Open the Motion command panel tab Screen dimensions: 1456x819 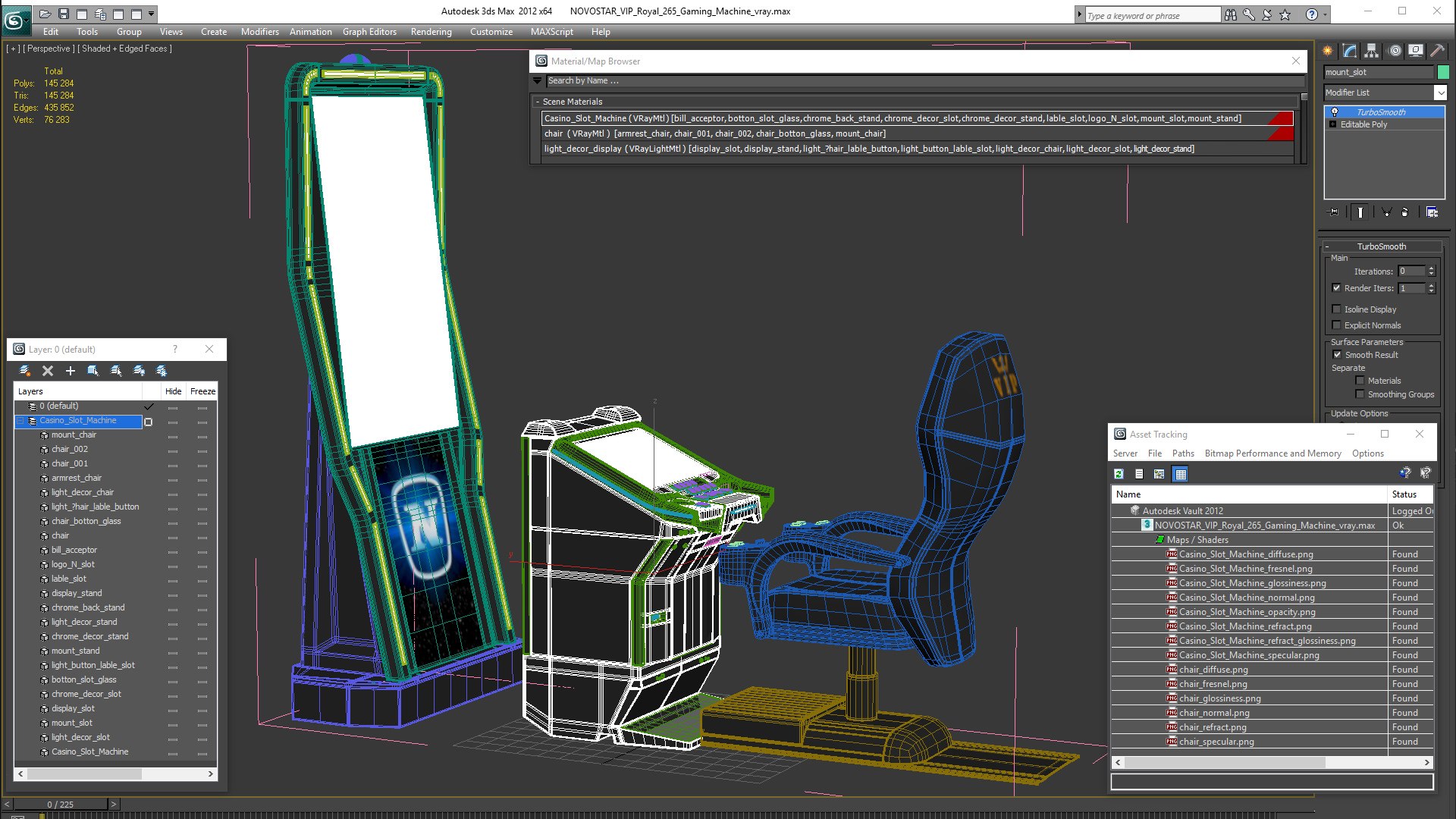click(x=1395, y=51)
